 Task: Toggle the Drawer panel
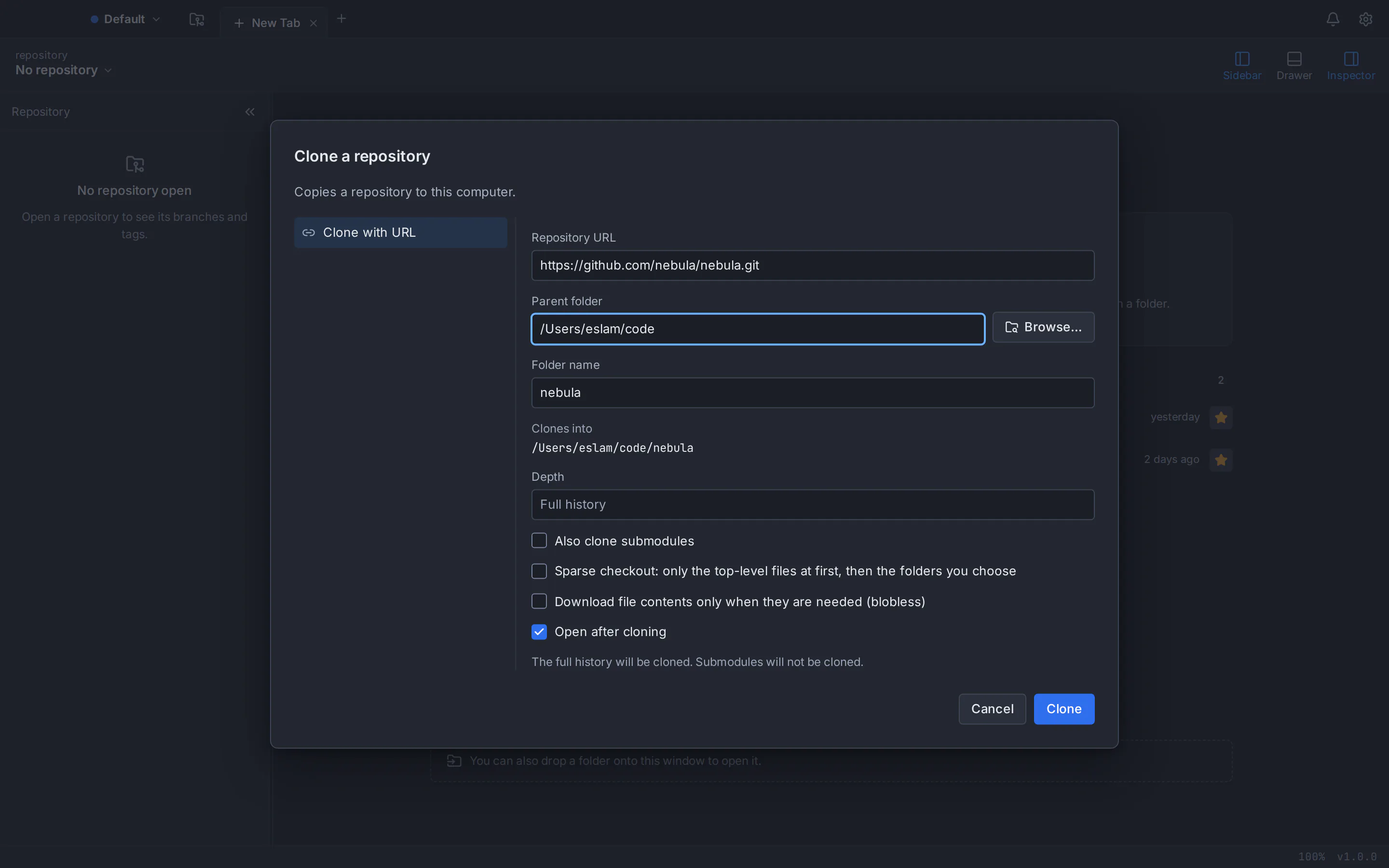pos(1294,66)
